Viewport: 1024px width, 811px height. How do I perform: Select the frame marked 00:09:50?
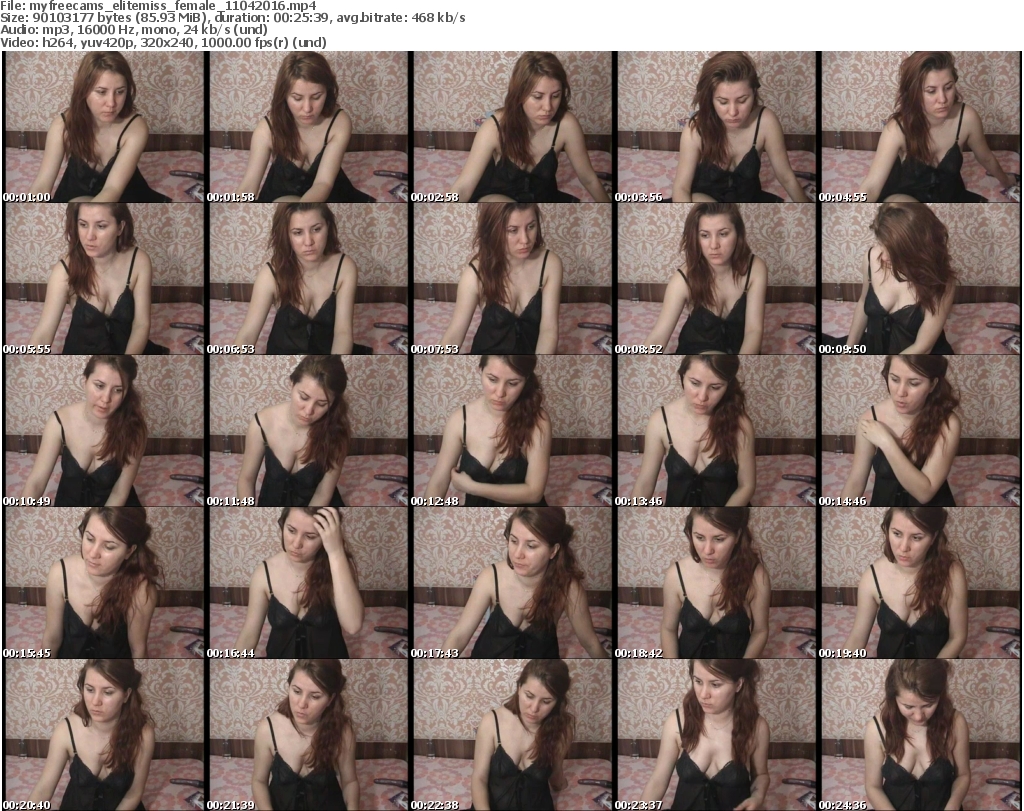point(921,279)
